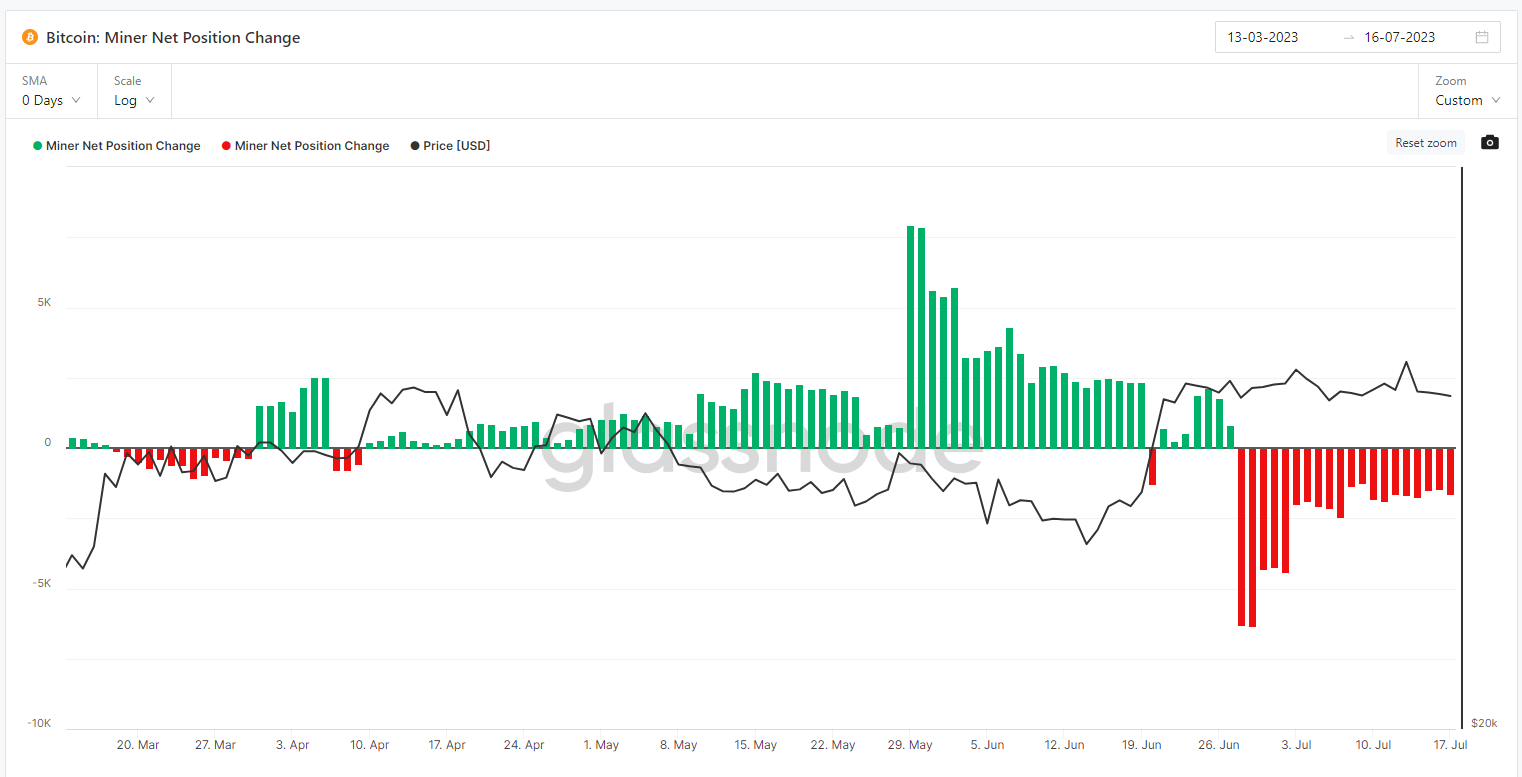Open the Scale Log dropdown
This screenshot has width=1522, height=777.
click(x=134, y=100)
